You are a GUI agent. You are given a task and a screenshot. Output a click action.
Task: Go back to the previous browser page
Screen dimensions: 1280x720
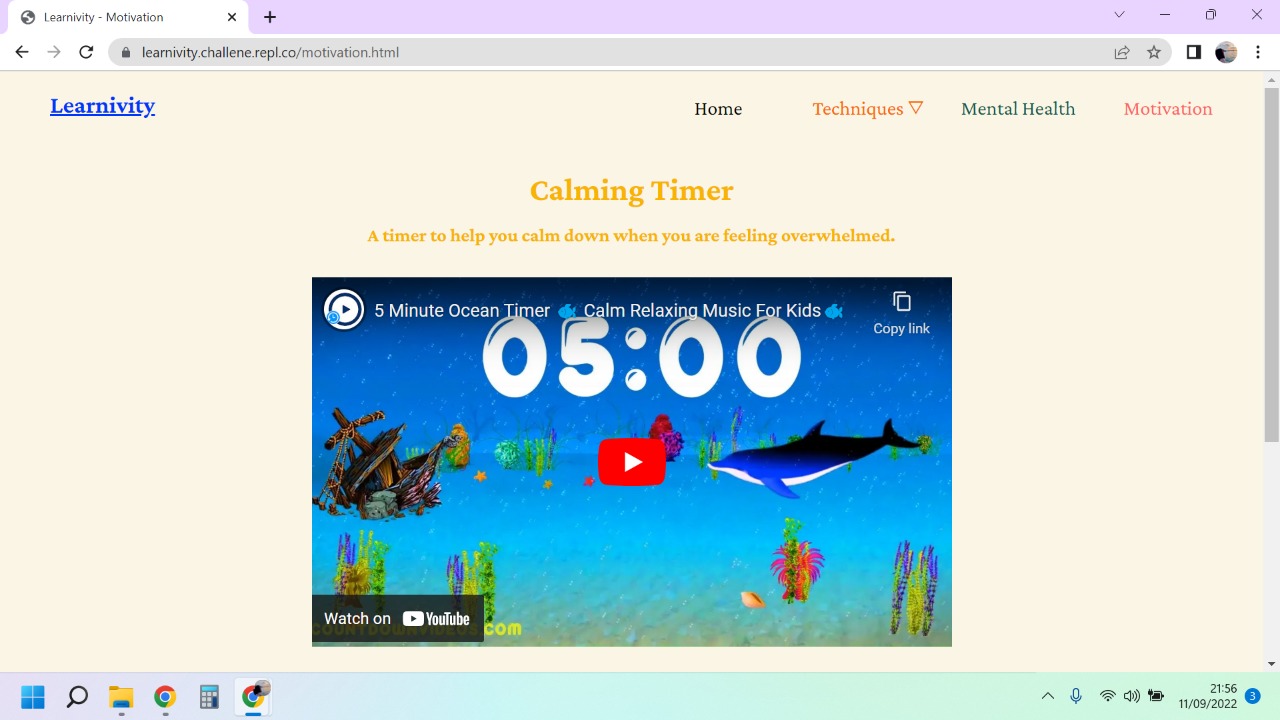click(x=22, y=52)
